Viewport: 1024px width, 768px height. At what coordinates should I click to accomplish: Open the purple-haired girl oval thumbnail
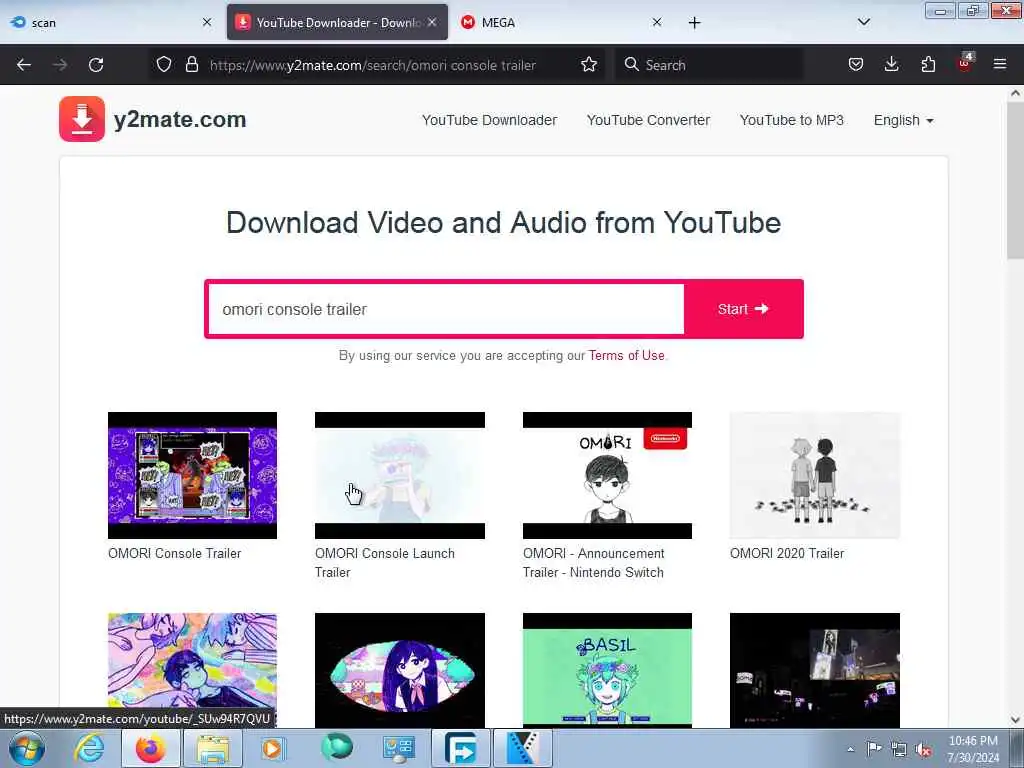pyautogui.click(x=400, y=669)
